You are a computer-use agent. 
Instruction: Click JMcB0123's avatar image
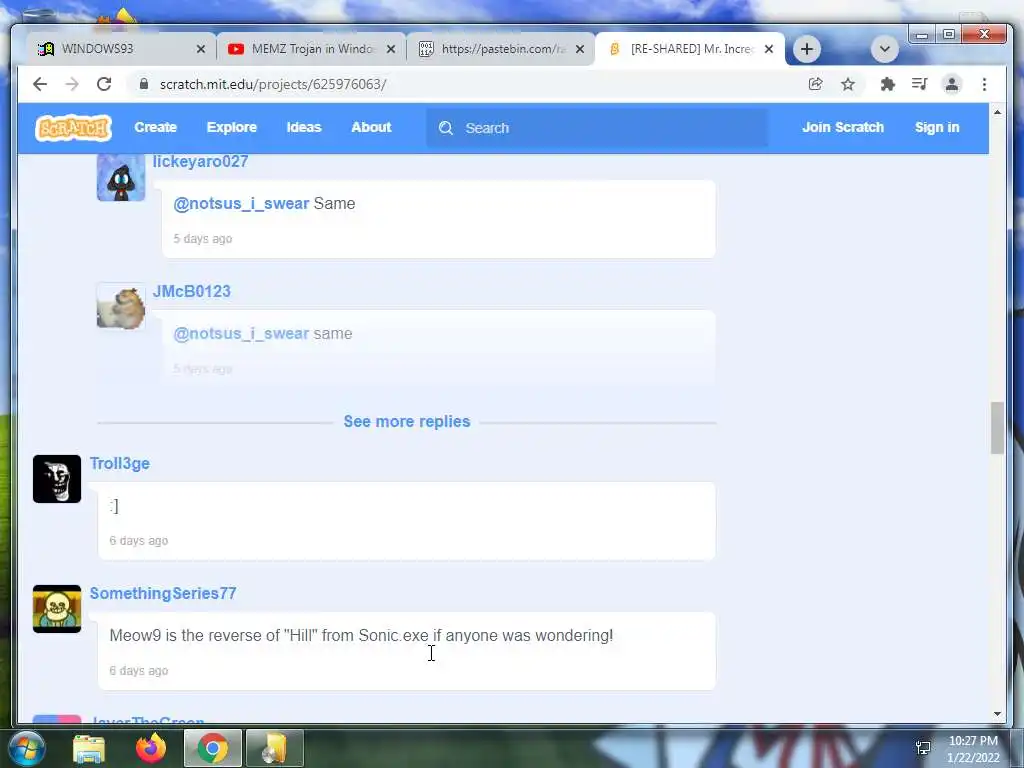pos(121,306)
